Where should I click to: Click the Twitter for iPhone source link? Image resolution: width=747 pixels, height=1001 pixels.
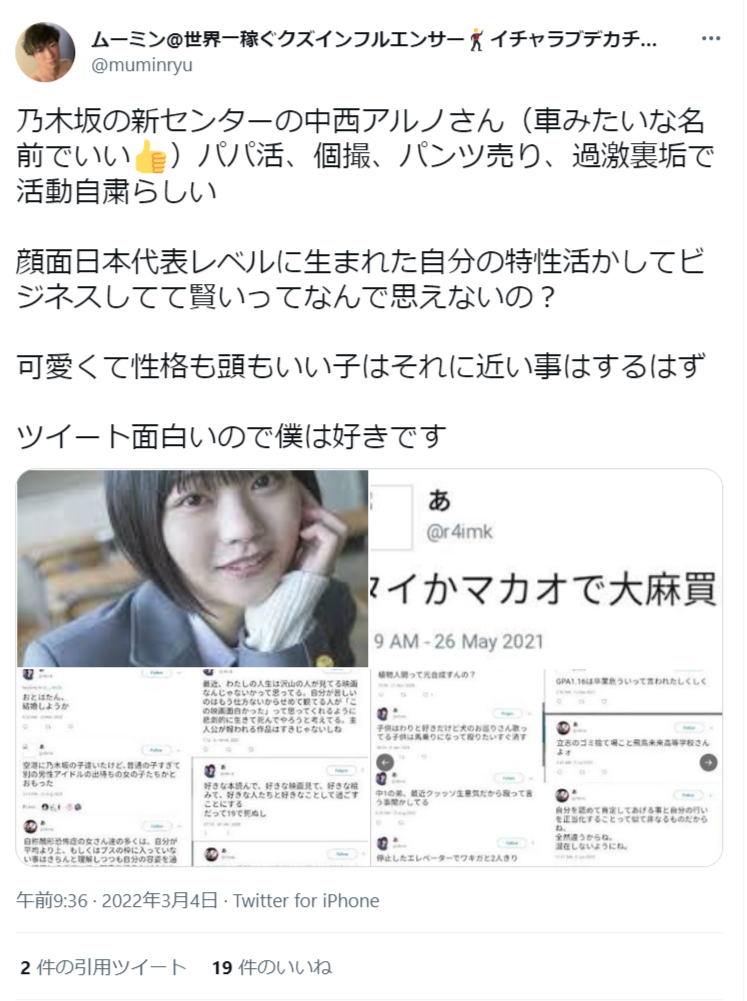[x=306, y=900]
